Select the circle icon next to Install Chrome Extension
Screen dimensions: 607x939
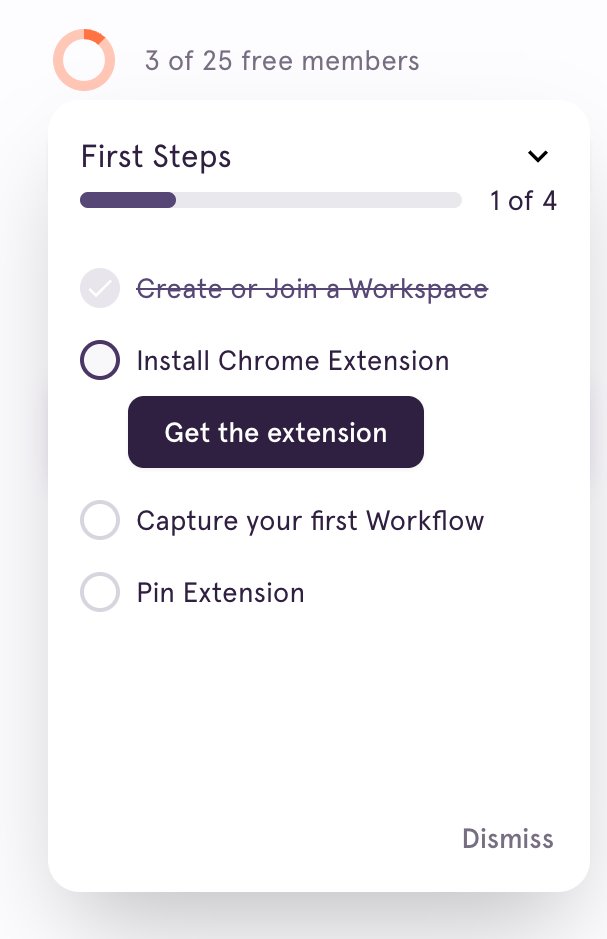point(99,360)
